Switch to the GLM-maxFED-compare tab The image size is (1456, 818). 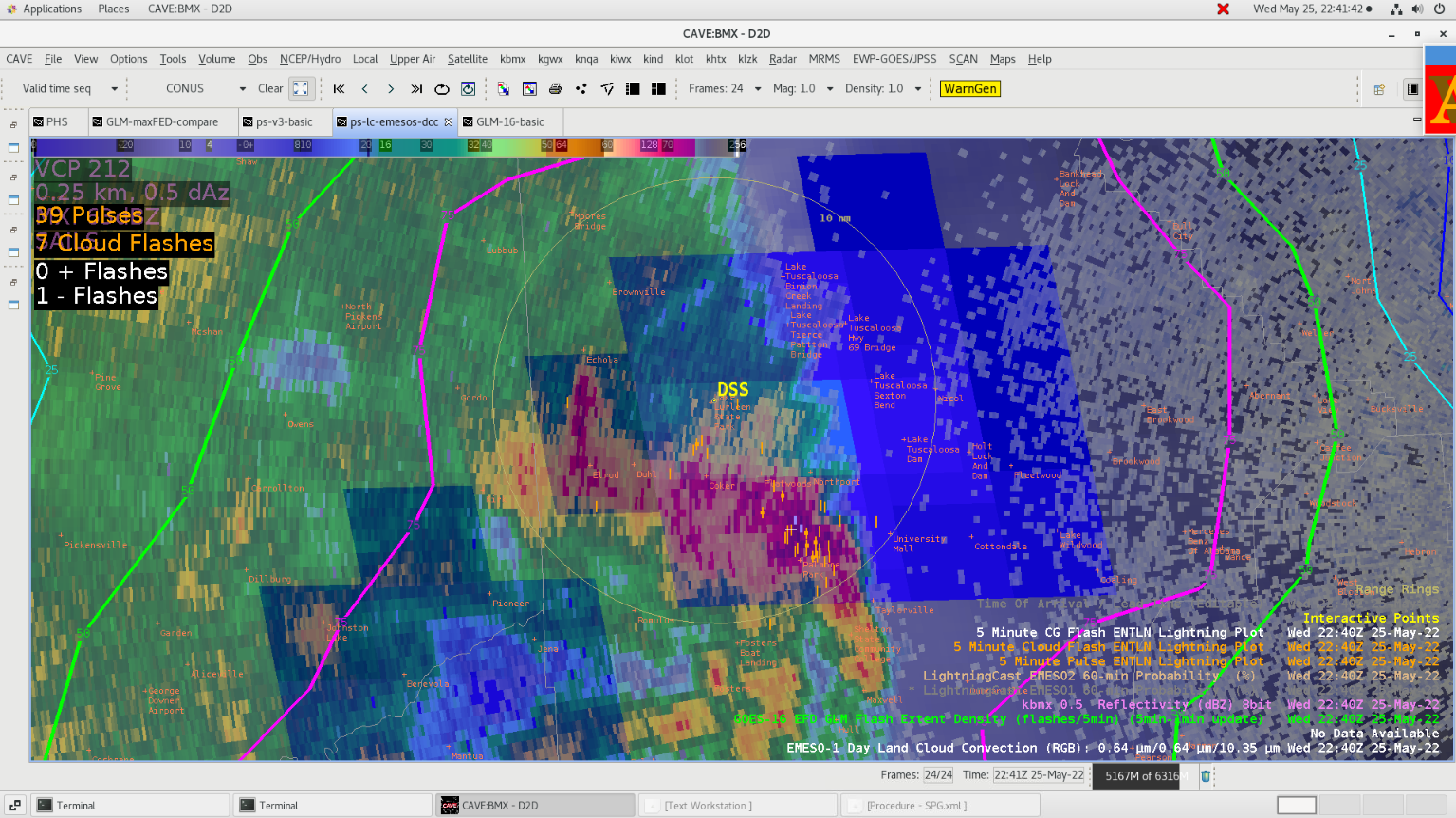(160, 121)
